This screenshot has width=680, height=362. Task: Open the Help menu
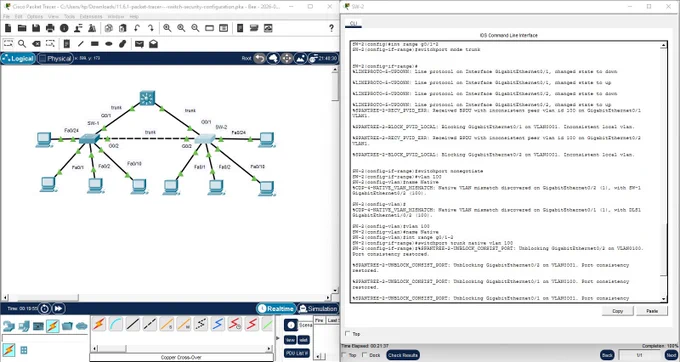point(134,16)
